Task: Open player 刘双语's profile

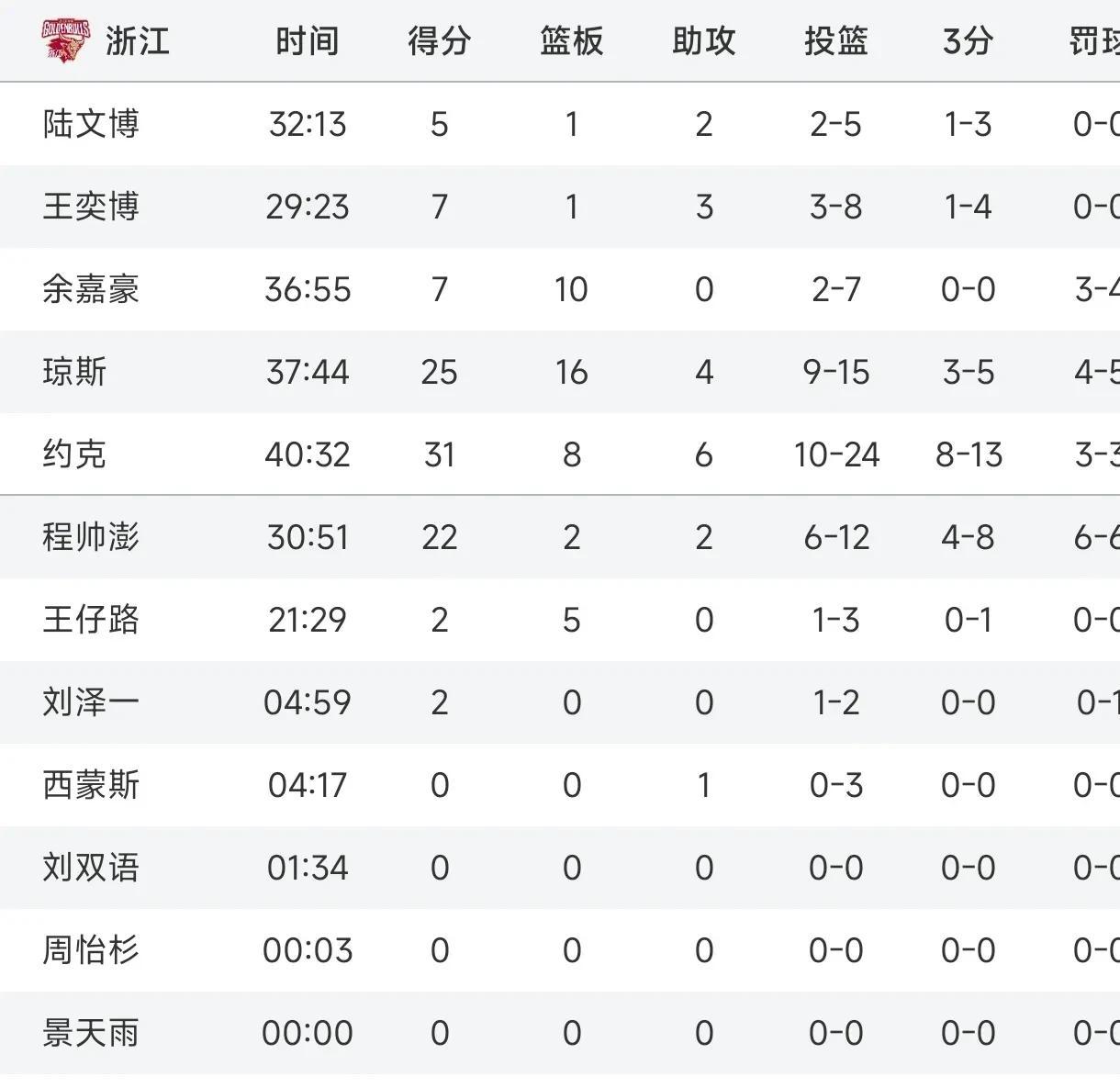Action: pos(91,868)
